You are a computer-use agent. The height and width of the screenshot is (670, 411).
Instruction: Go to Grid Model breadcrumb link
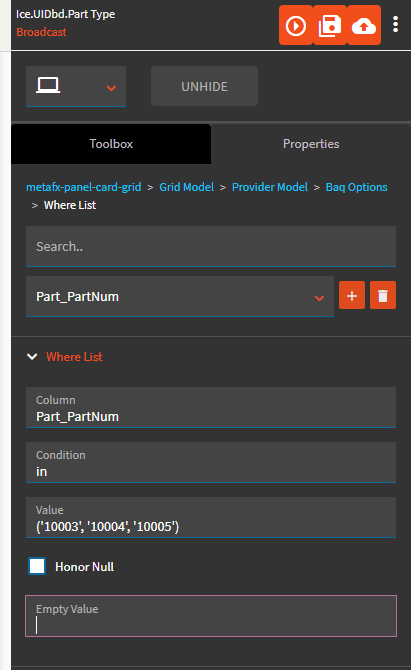tap(187, 187)
